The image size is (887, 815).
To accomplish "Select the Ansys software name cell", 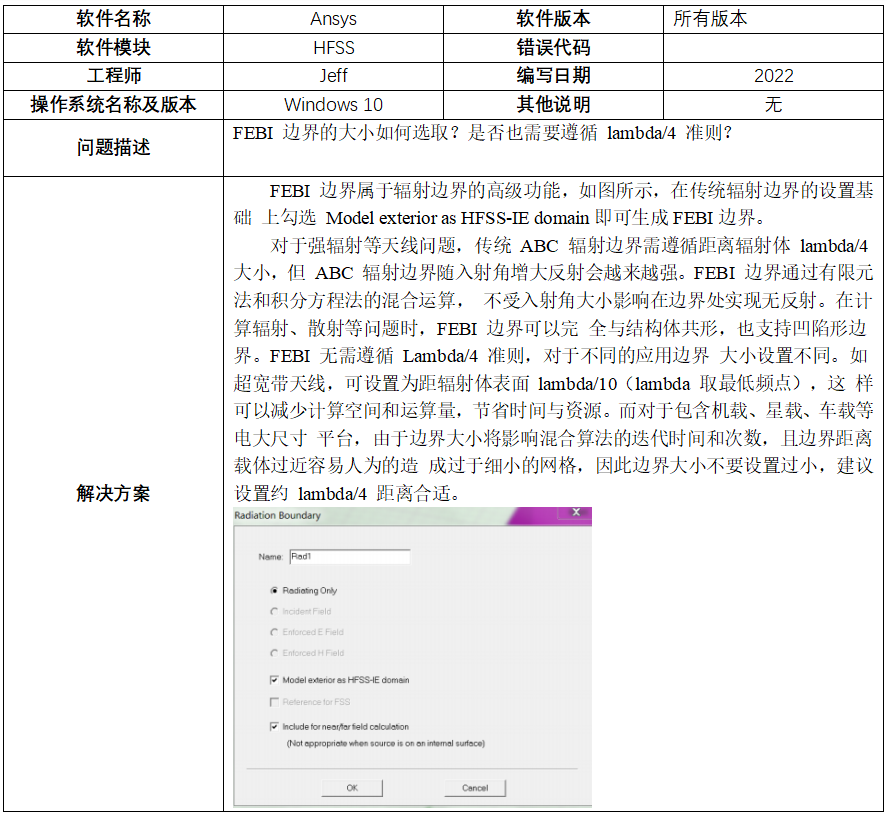I will (x=333, y=19).
